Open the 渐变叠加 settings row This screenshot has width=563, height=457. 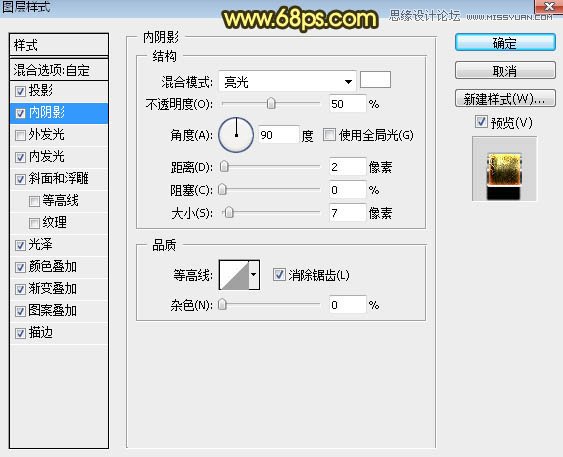pyautogui.click(x=59, y=289)
